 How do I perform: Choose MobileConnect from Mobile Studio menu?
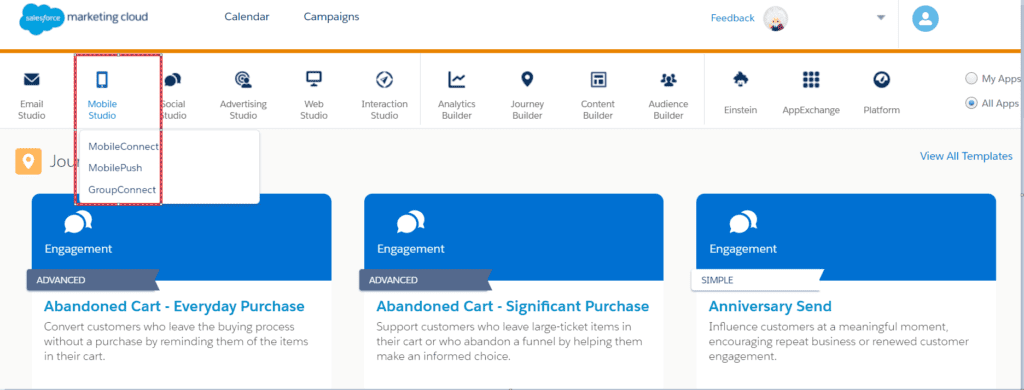(123, 146)
